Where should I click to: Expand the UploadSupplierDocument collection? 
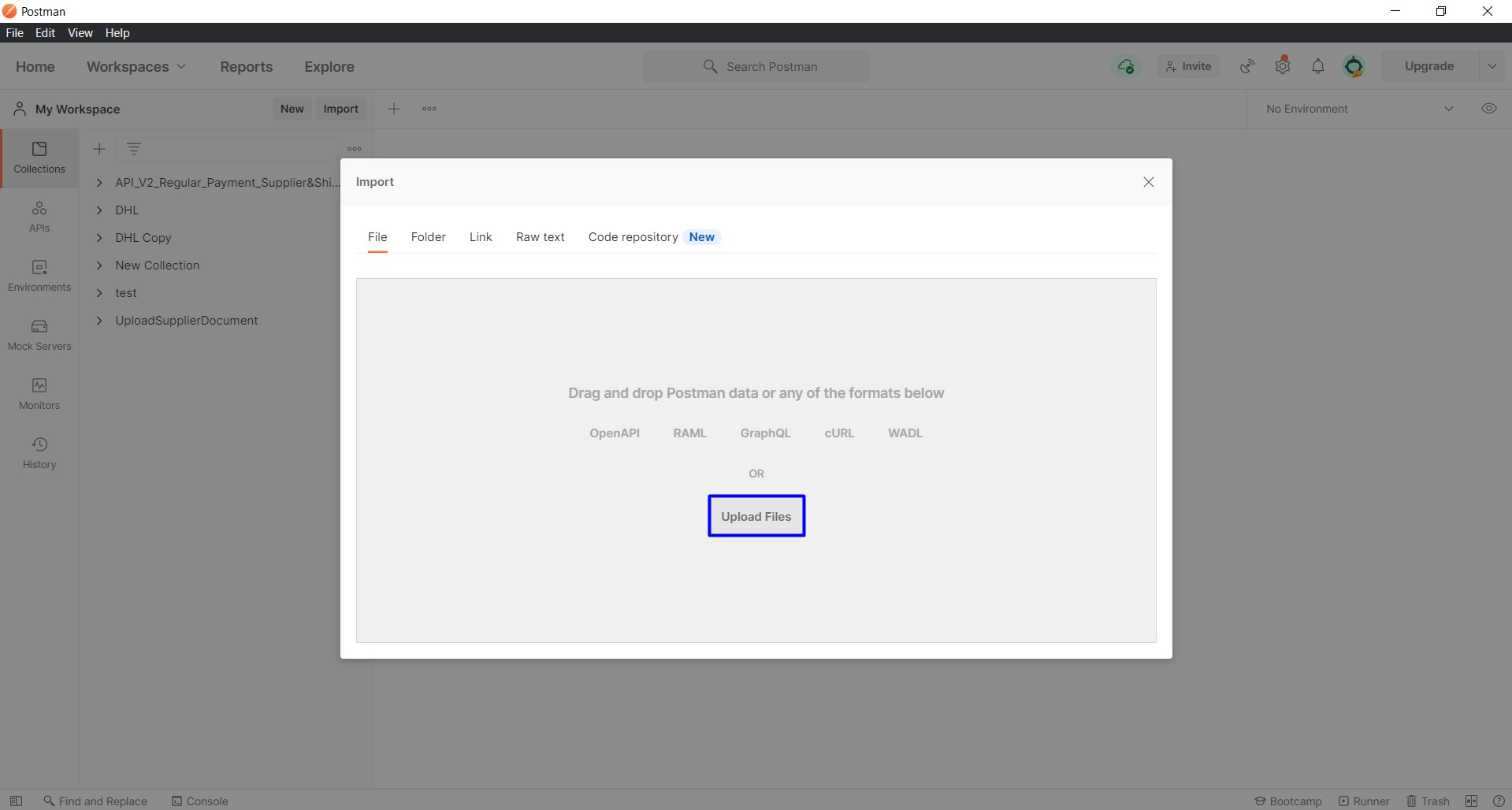[x=99, y=321]
